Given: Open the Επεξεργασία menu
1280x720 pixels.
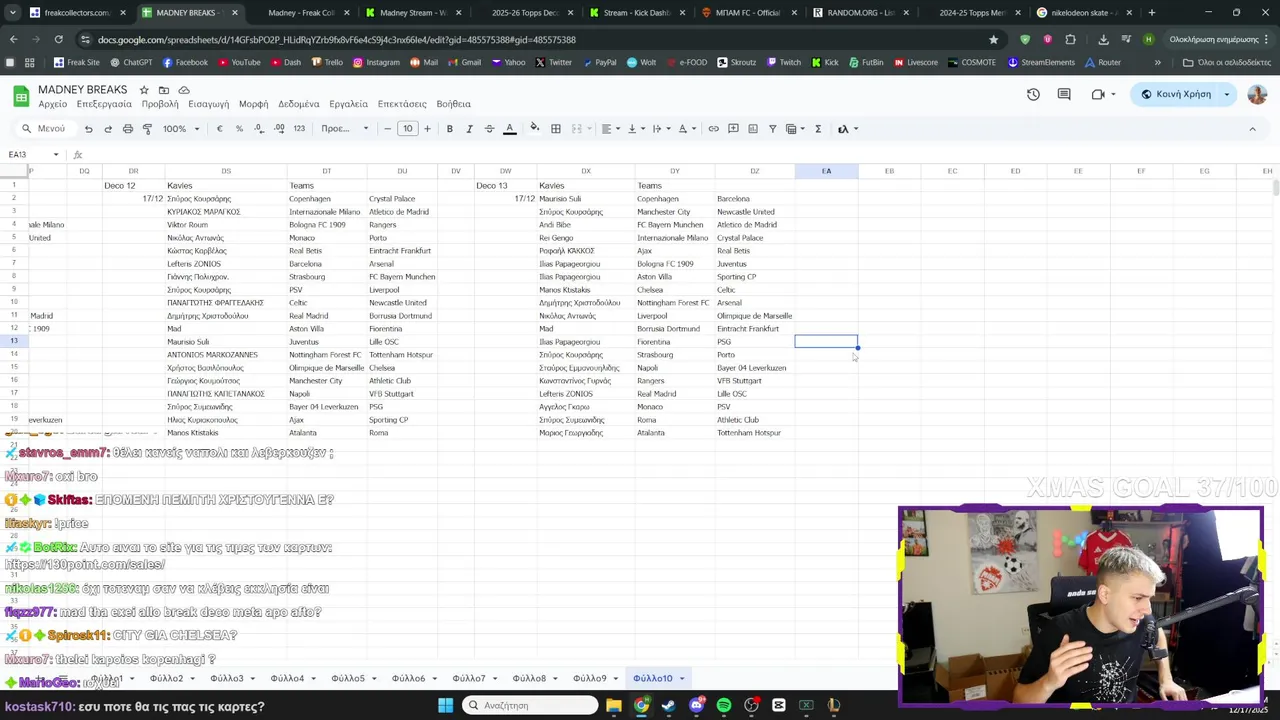Looking at the screenshot, I should [104, 104].
